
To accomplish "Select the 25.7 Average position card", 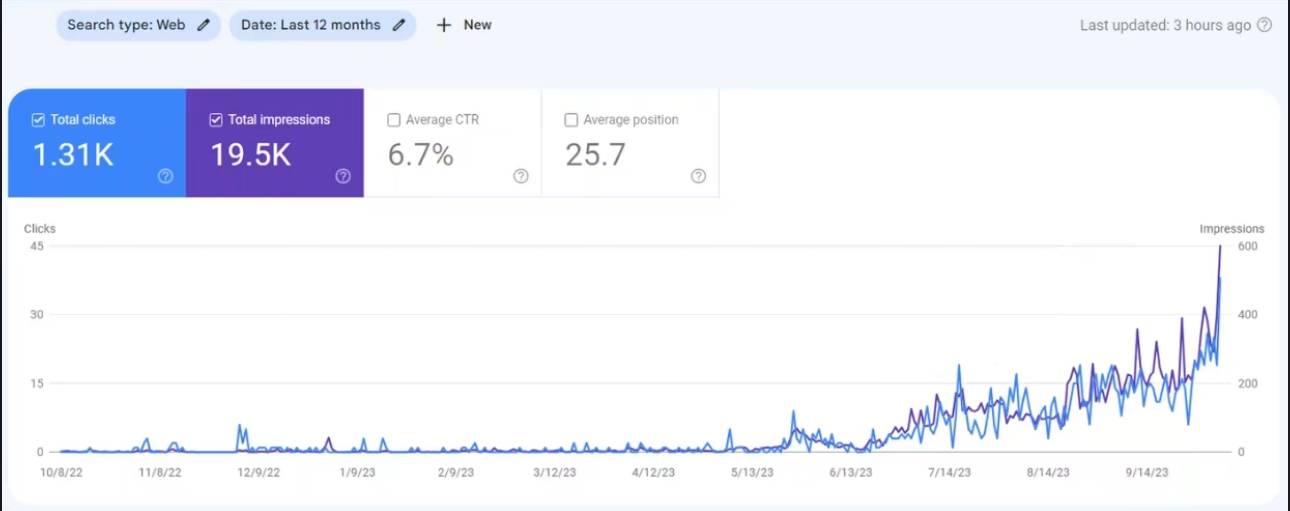I will tap(630, 143).
